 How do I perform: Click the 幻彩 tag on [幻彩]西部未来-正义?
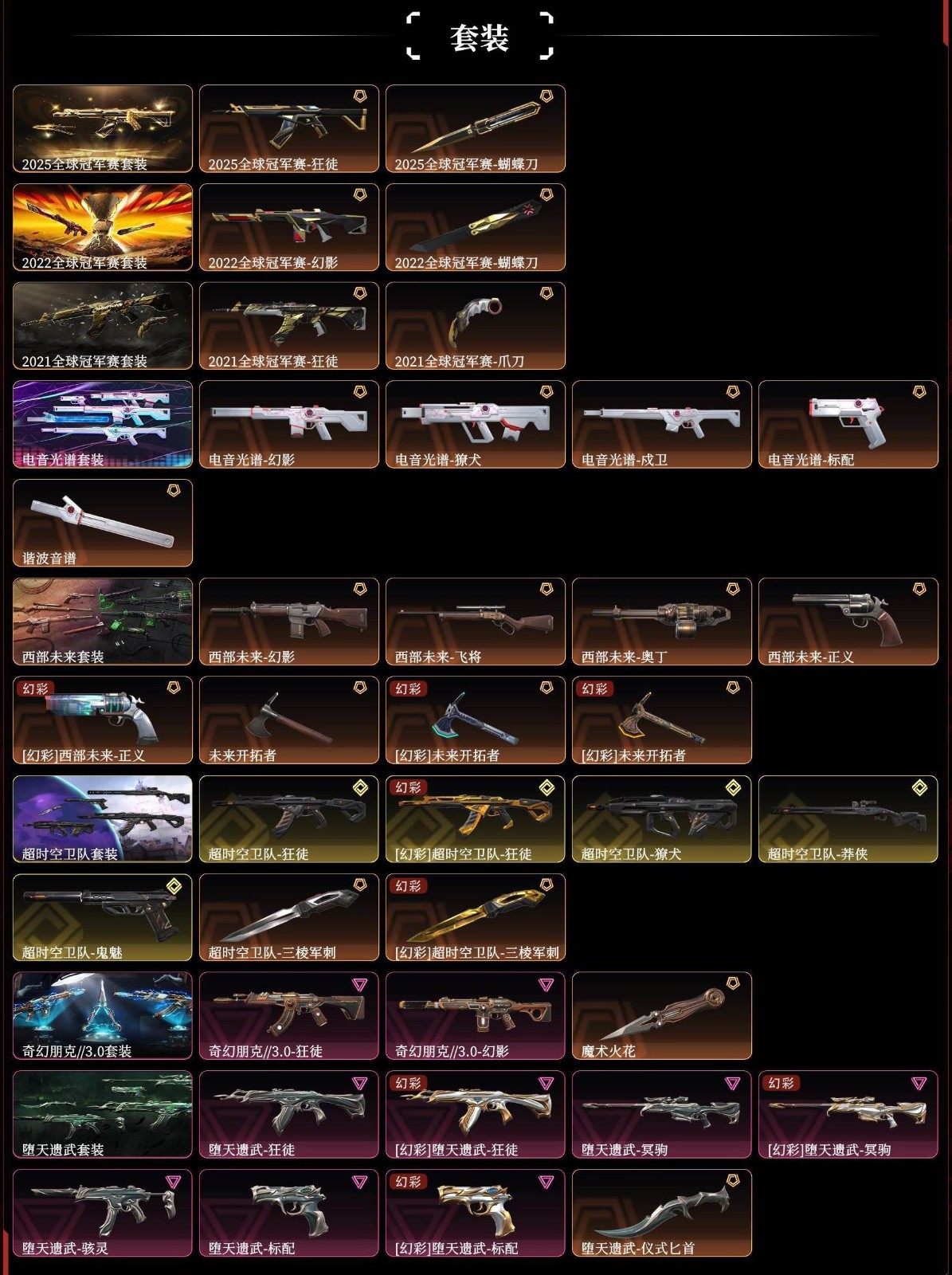(35, 688)
